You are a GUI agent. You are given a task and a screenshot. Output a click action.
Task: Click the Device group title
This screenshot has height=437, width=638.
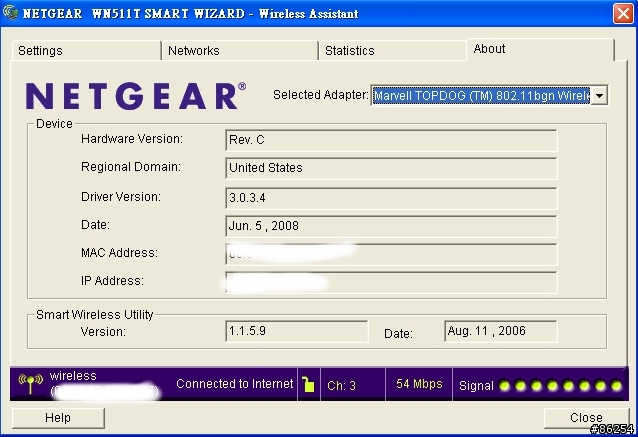[x=54, y=123]
